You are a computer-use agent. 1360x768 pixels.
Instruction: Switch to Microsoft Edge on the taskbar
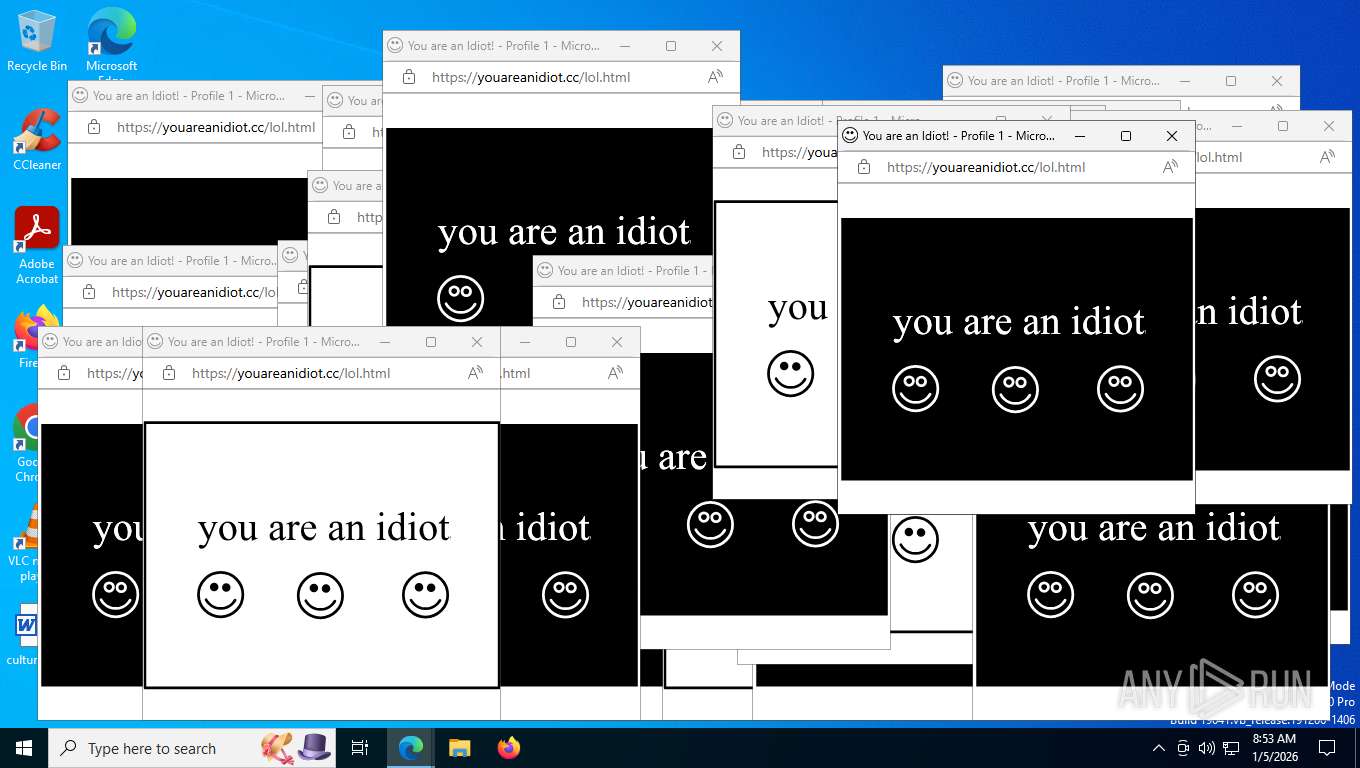coord(411,748)
